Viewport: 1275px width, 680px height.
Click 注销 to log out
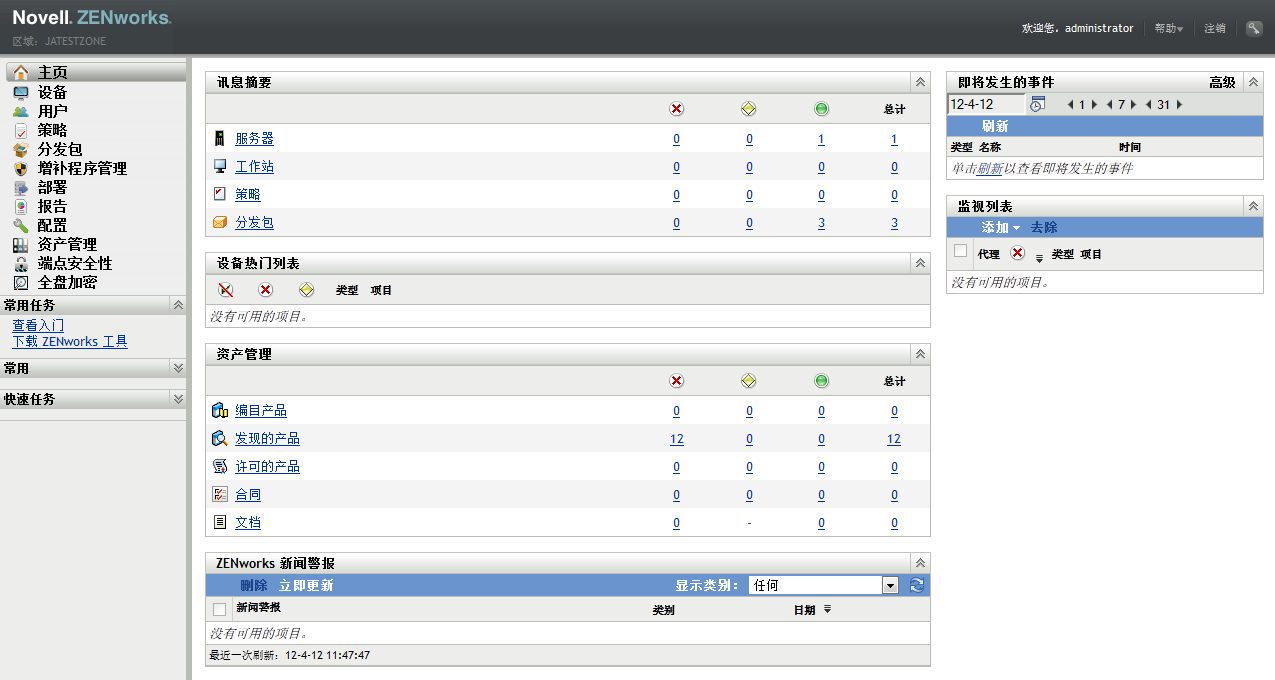tap(1215, 29)
